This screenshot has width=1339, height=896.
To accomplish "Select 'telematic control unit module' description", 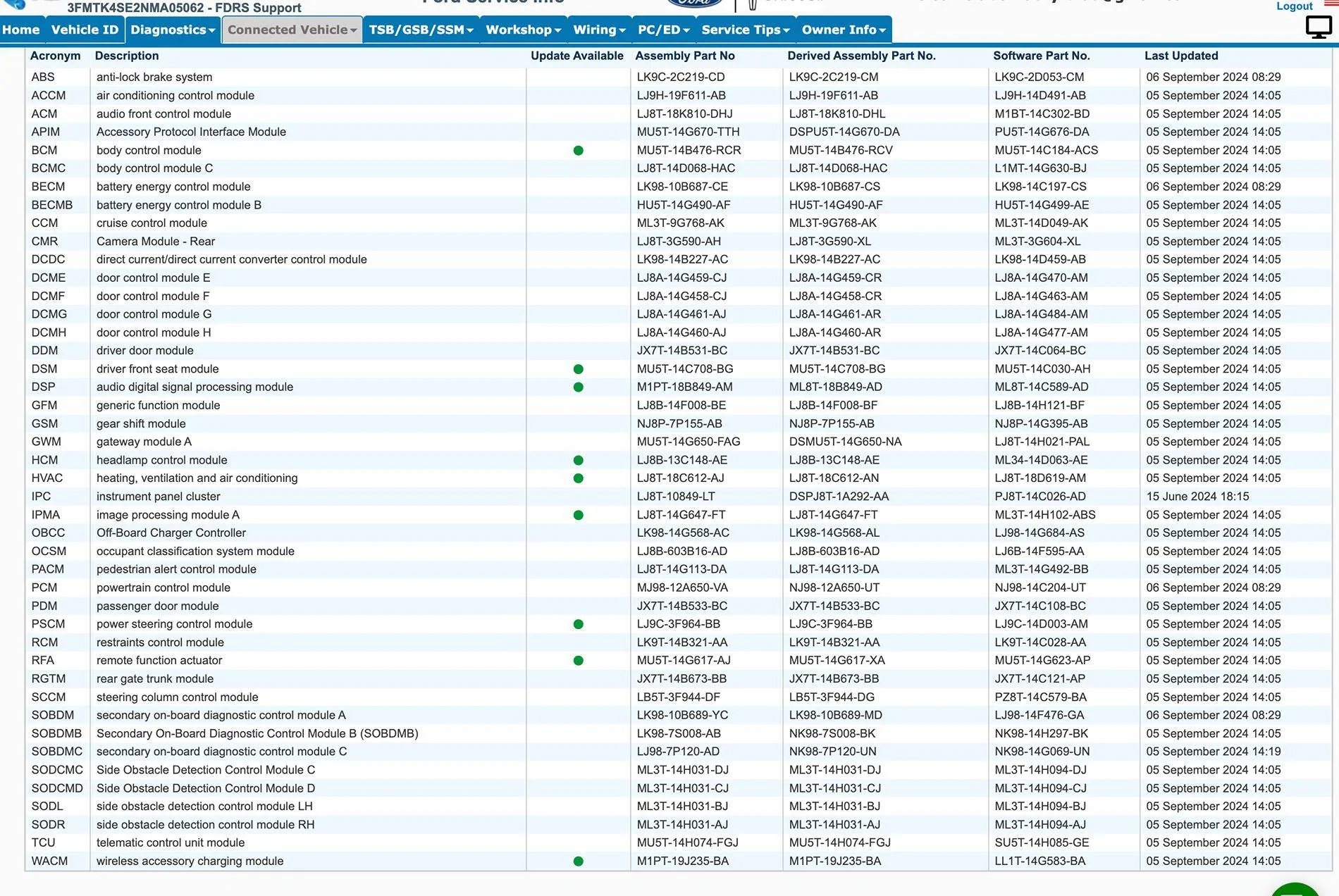I will tap(171, 842).
